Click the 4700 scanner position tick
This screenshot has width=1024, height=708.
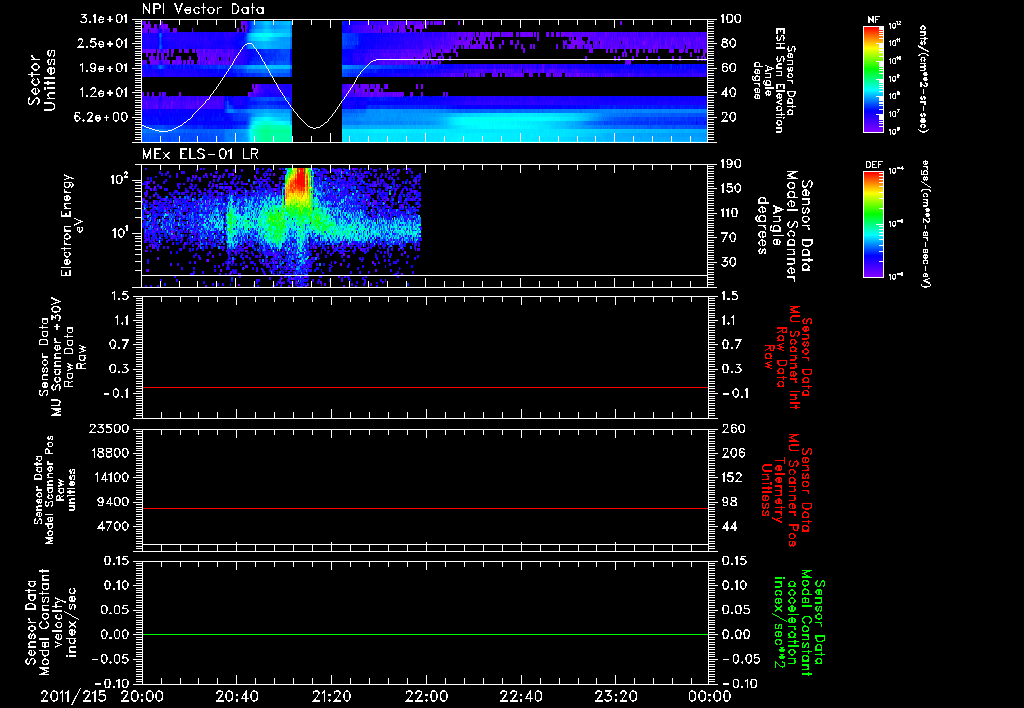(x=114, y=526)
